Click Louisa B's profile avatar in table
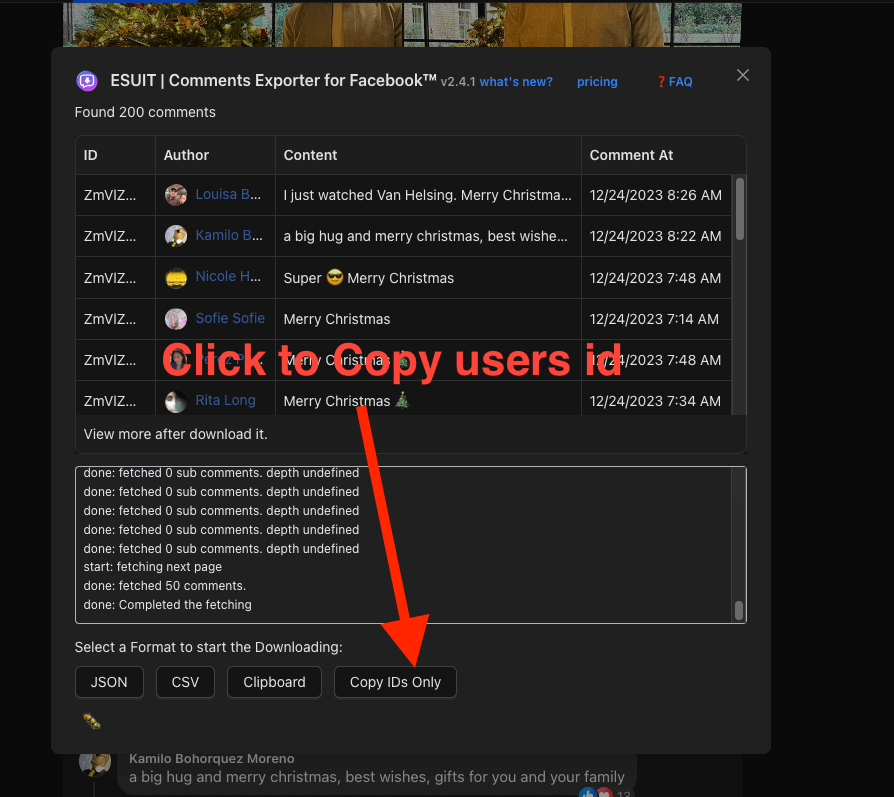 click(x=176, y=195)
